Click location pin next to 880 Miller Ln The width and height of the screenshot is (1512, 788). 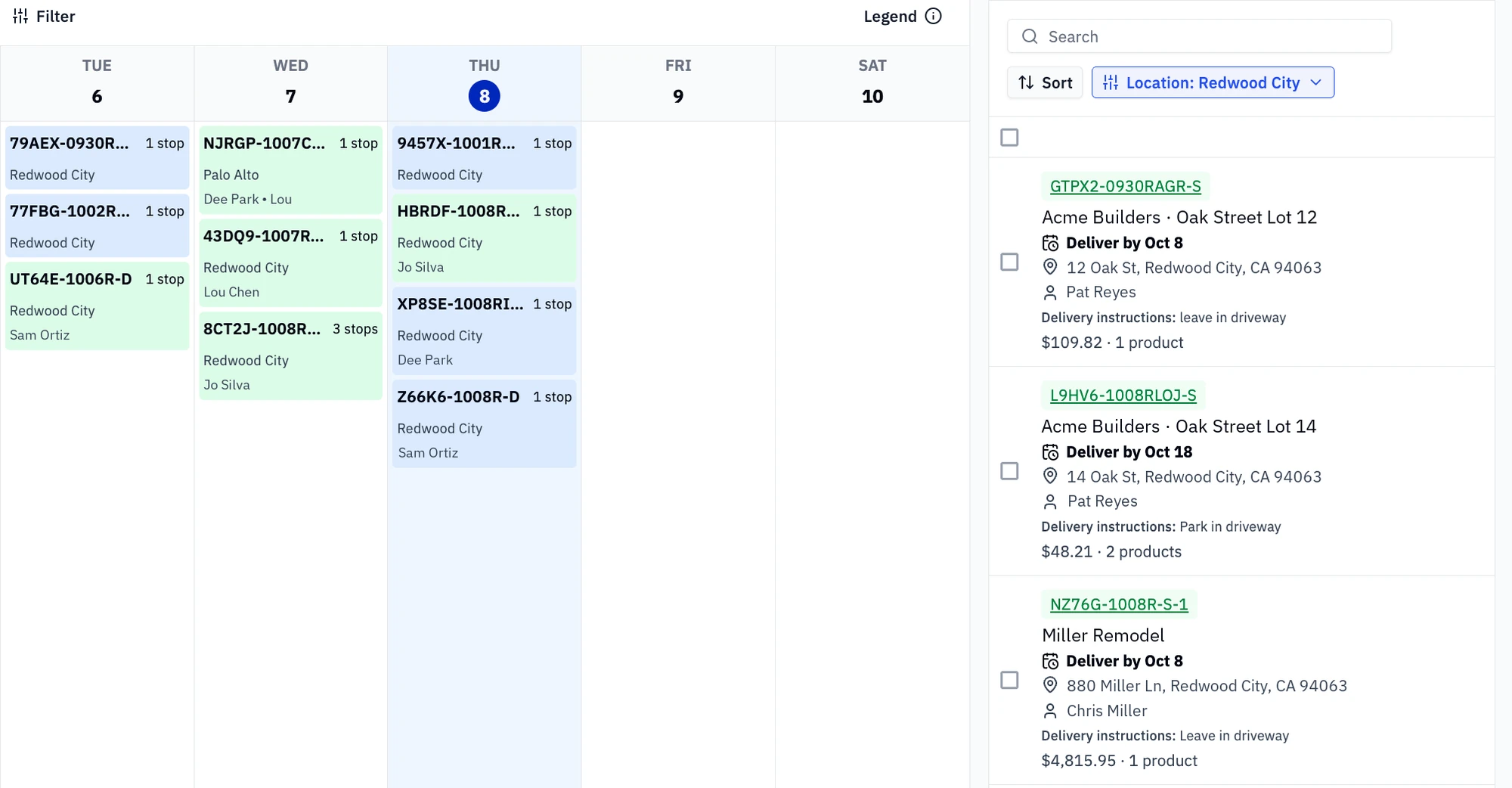1050,685
